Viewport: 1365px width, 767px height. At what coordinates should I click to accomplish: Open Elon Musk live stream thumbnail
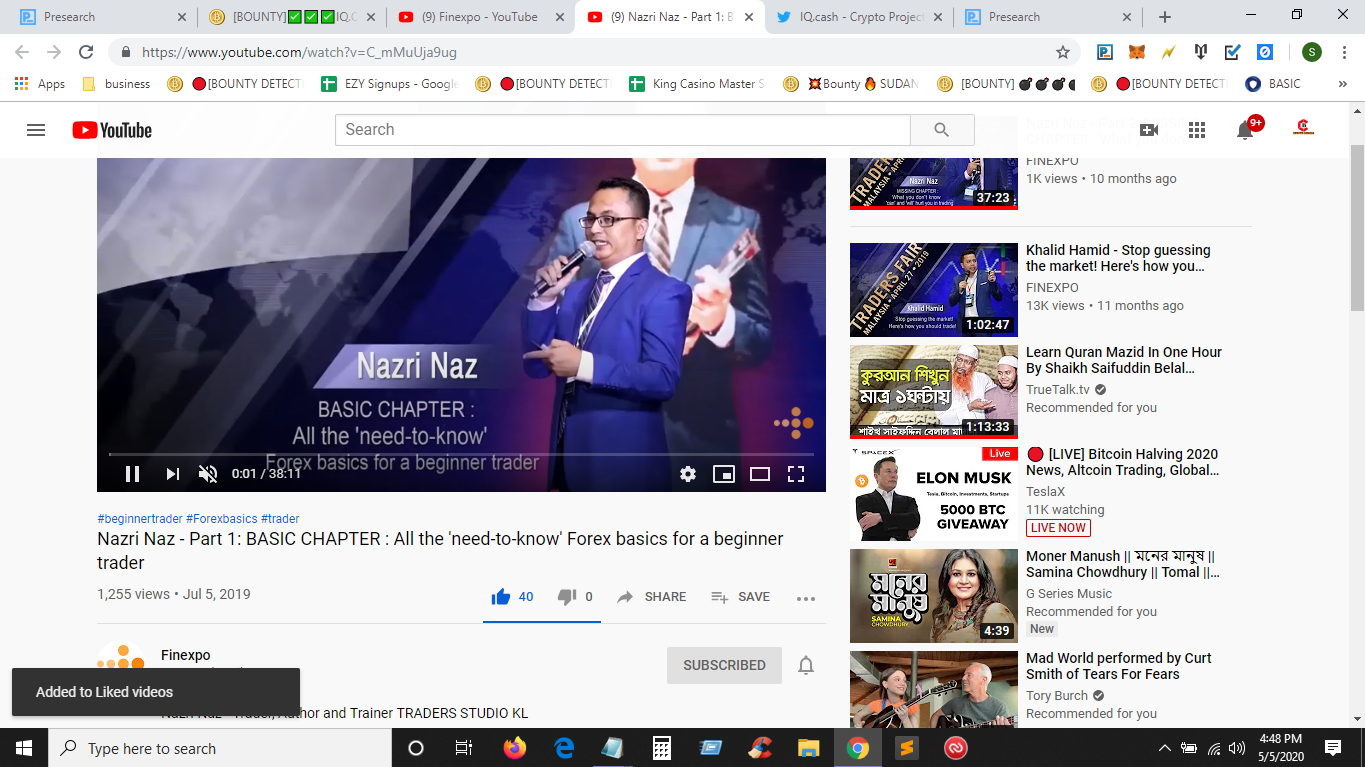pos(934,494)
